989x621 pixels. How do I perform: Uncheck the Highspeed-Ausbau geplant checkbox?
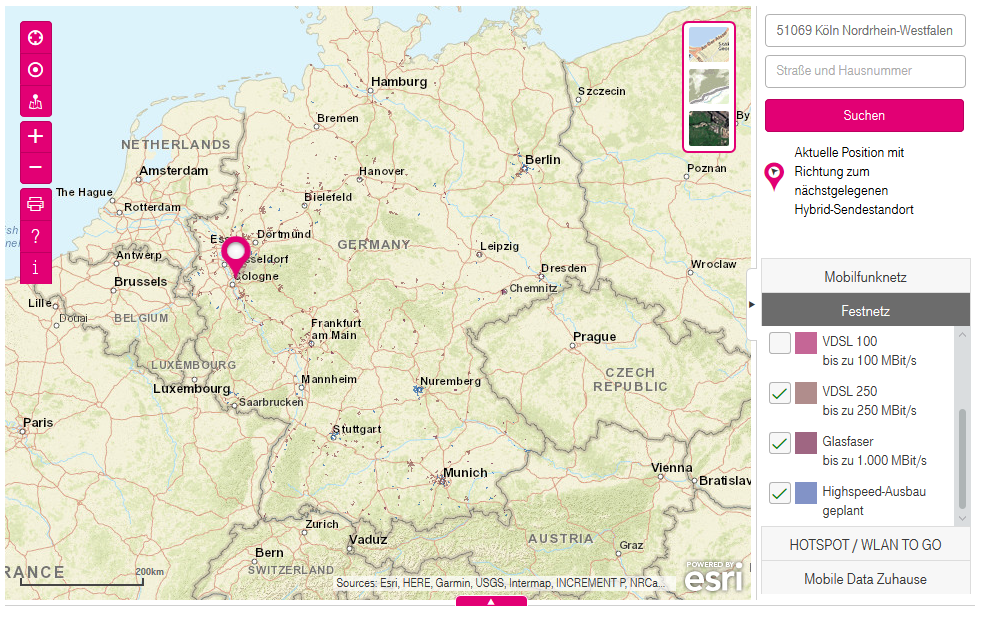coord(780,492)
